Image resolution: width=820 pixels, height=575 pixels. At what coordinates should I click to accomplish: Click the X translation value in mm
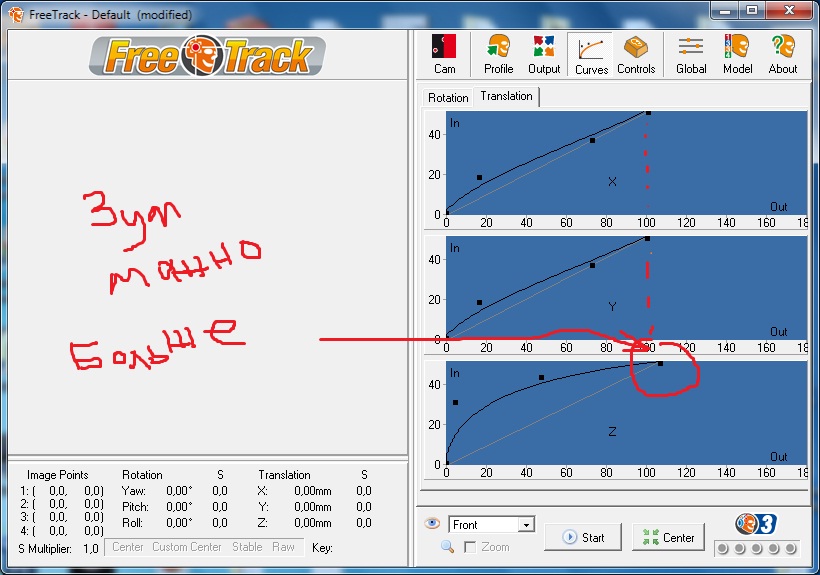313,491
